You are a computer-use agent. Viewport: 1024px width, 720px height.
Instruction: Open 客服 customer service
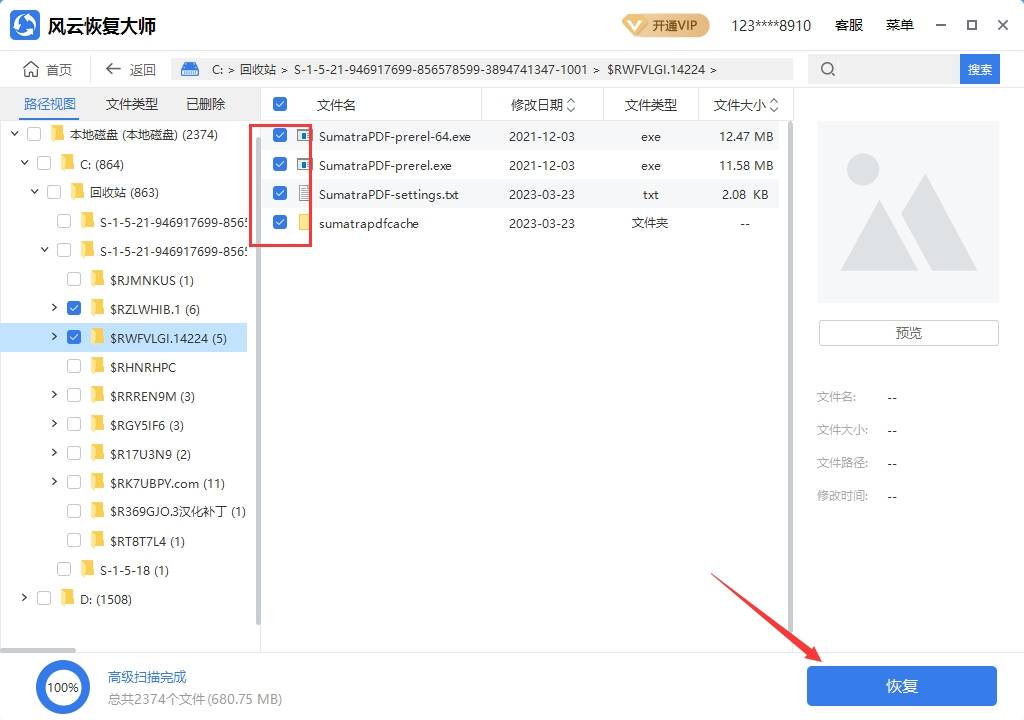(x=849, y=25)
